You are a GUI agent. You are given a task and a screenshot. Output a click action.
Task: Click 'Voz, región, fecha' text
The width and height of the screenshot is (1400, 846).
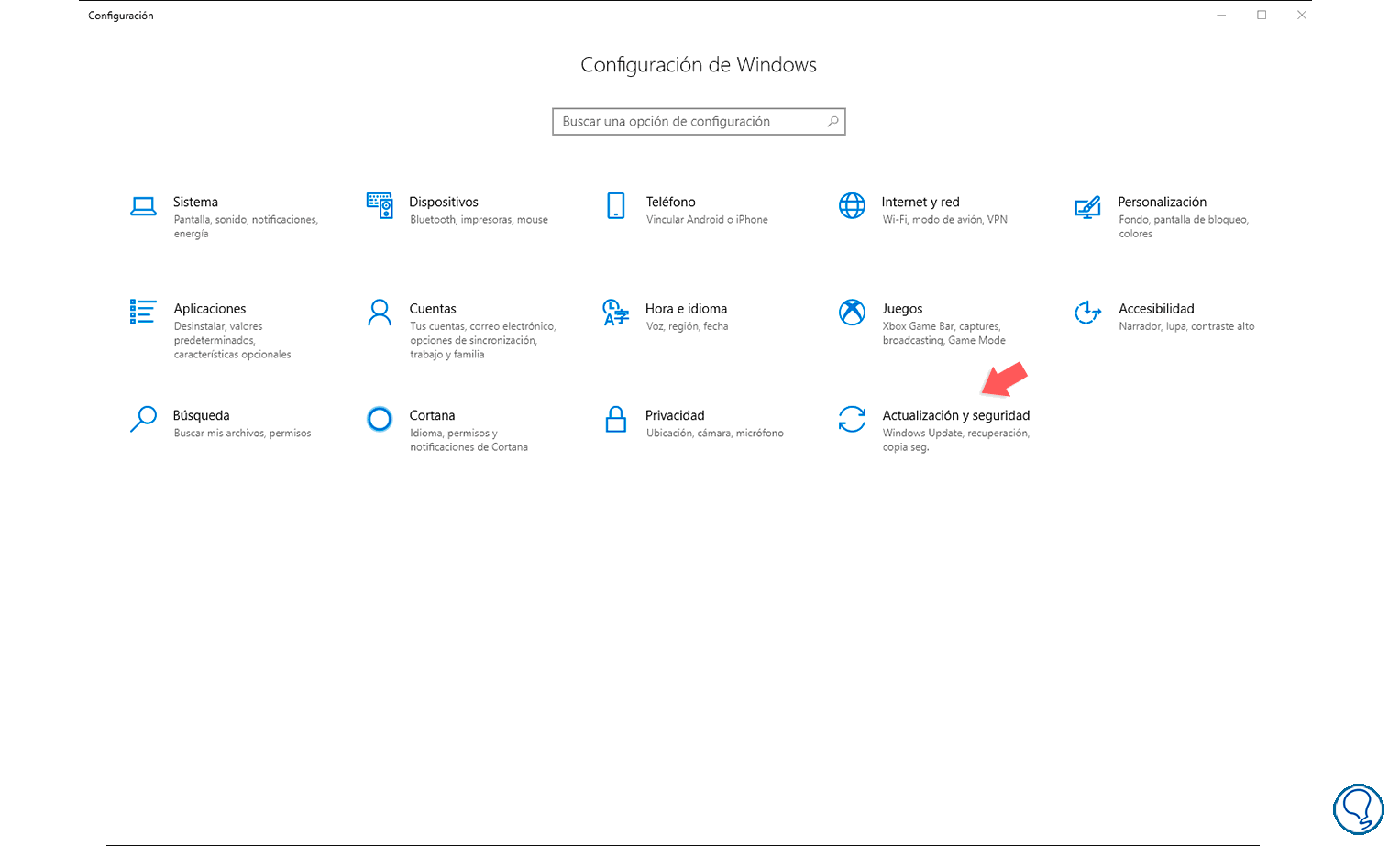687,326
